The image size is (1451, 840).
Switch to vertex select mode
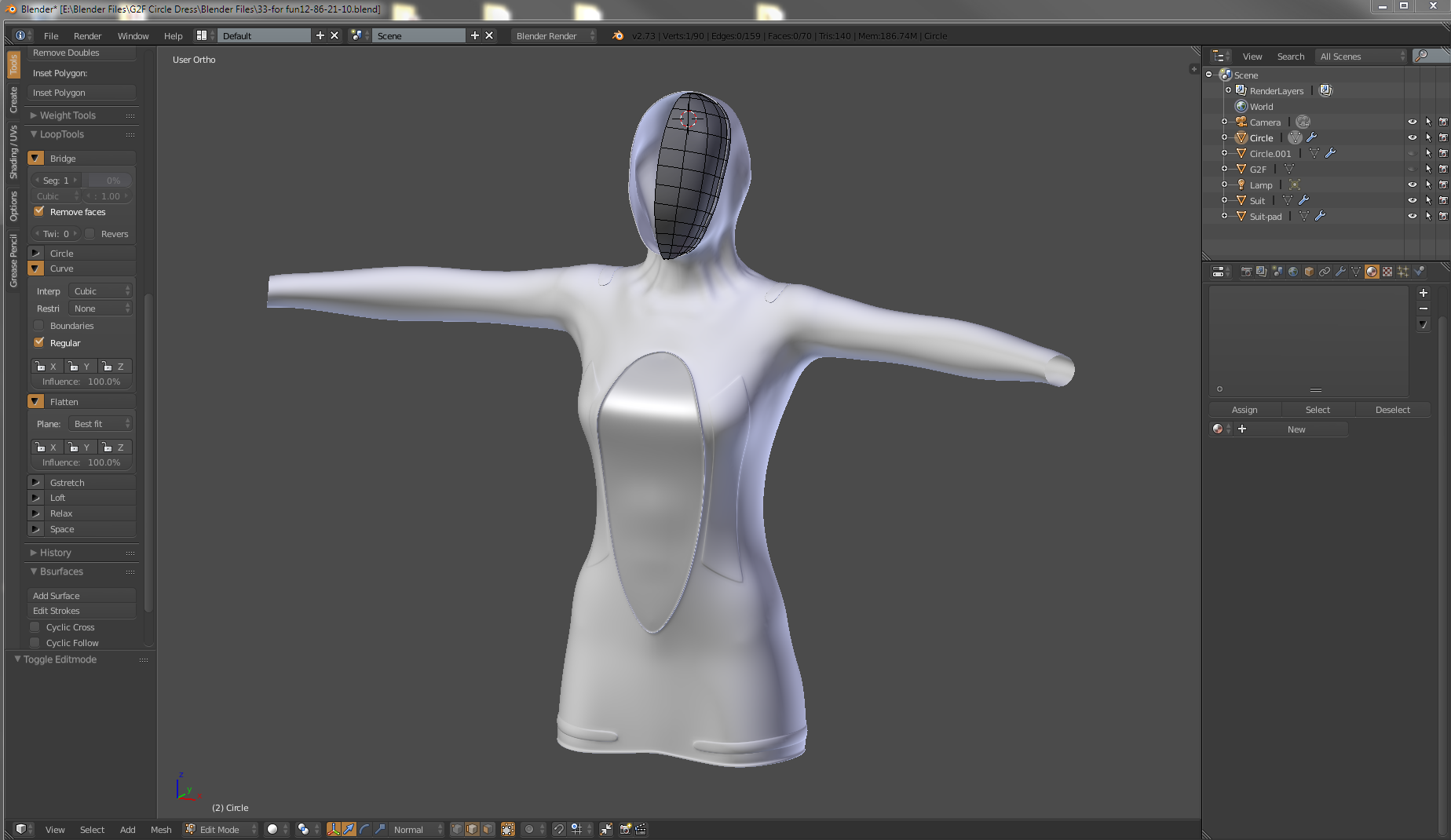[457, 829]
